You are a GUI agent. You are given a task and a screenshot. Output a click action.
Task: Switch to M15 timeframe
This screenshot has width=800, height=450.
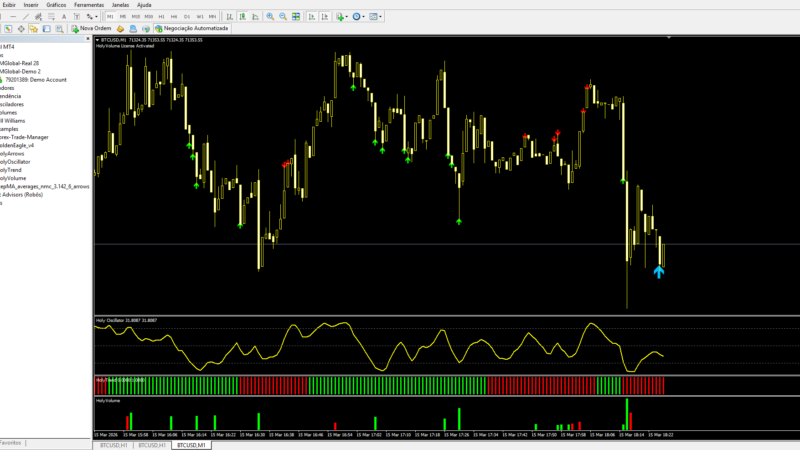136,16
